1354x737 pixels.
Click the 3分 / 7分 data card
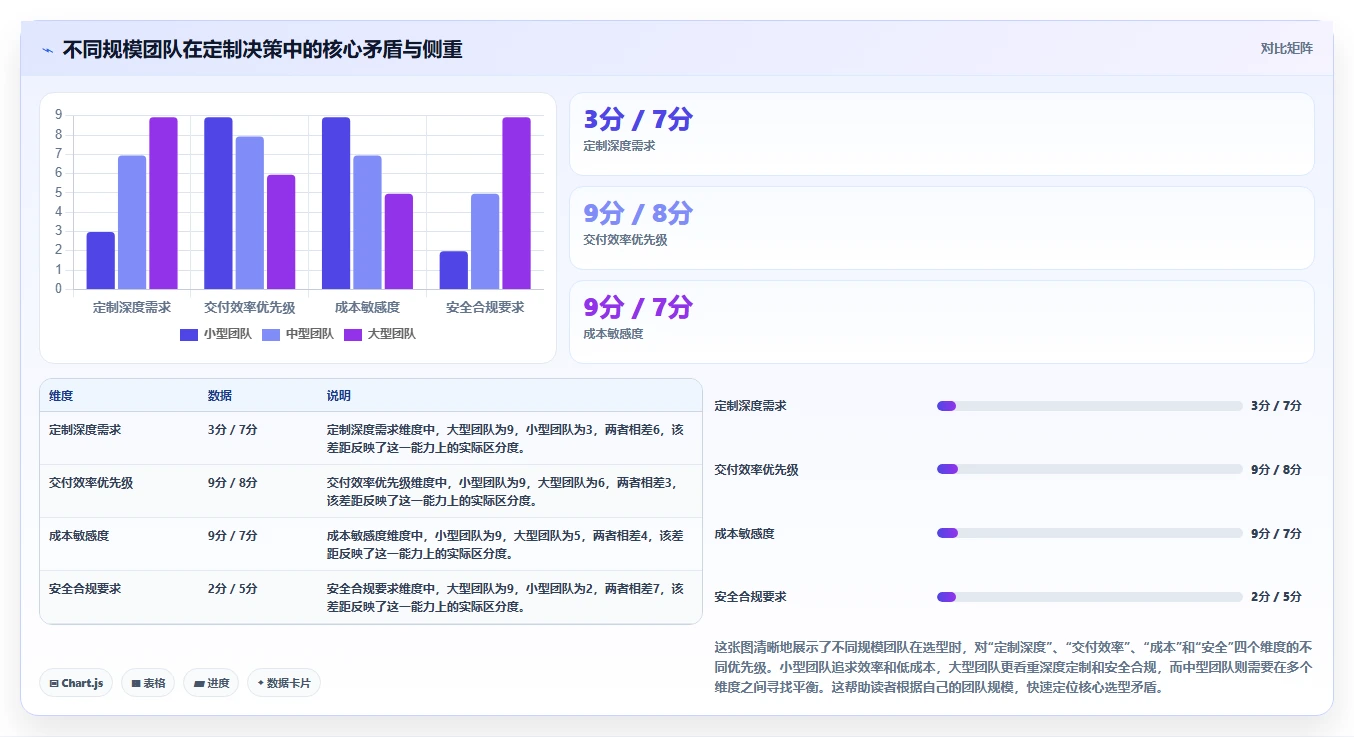click(941, 134)
